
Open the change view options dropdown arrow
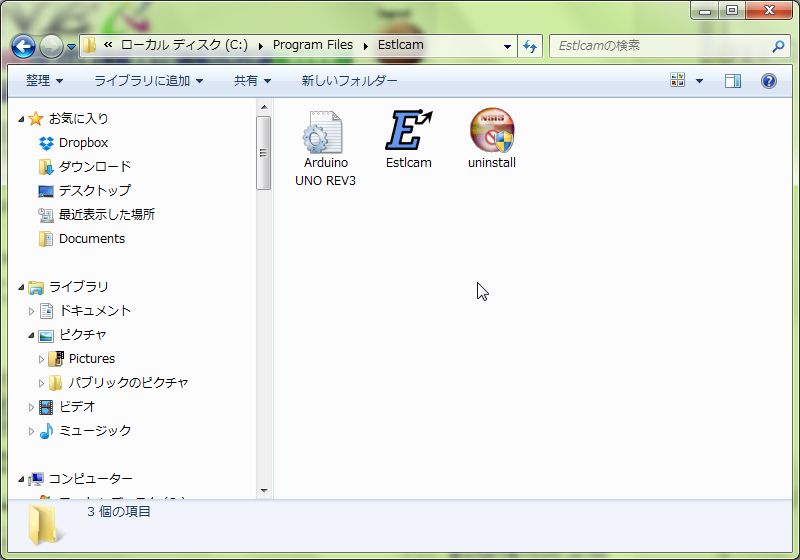point(699,81)
